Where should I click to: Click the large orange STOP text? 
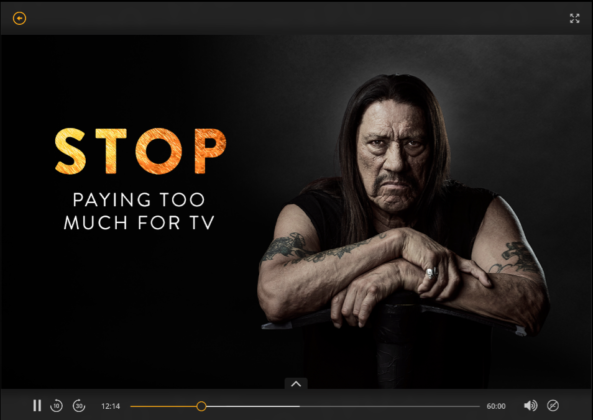[141, 151]
